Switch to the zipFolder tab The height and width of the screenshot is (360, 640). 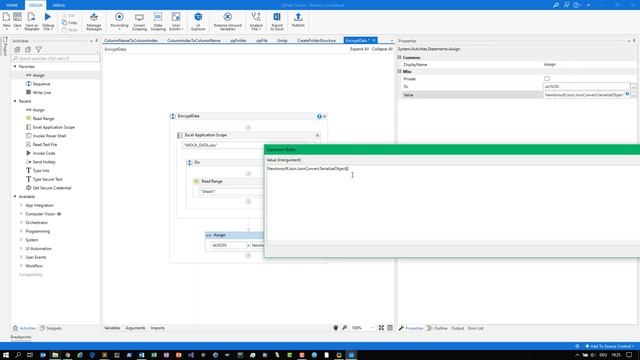[238, 40]
